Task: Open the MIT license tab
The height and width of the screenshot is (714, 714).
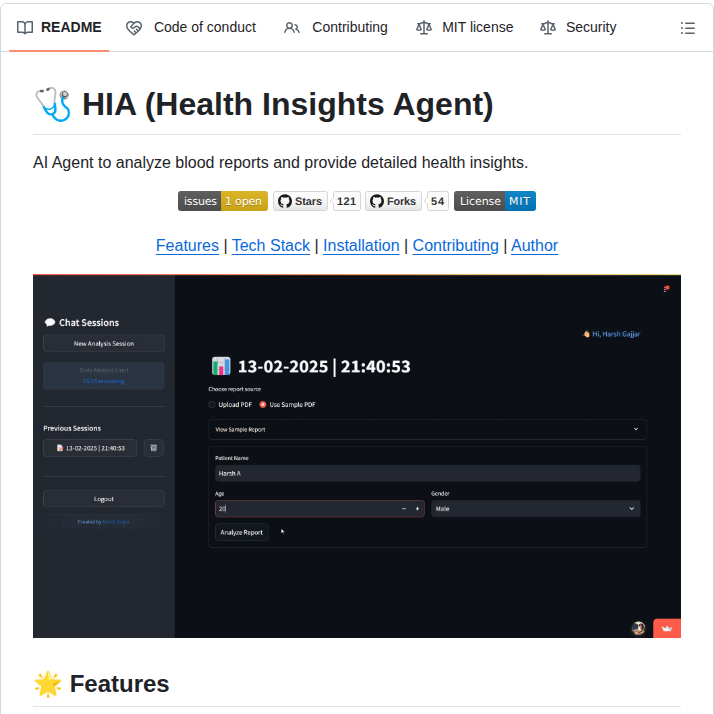Action: point(465,28)
